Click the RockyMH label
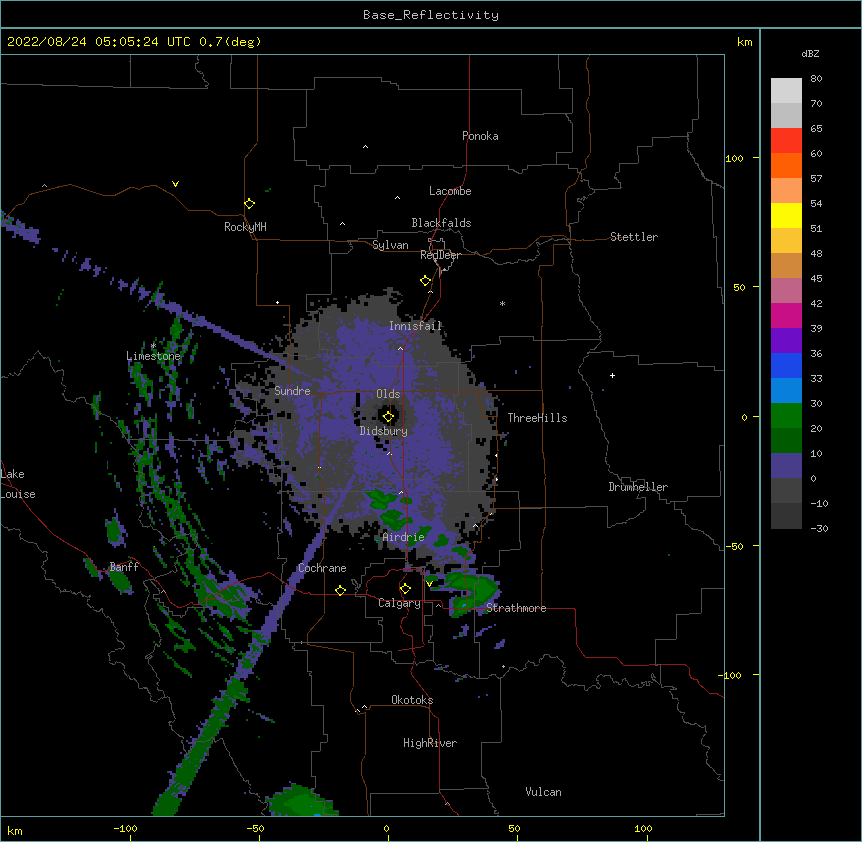 coord(245,227)
